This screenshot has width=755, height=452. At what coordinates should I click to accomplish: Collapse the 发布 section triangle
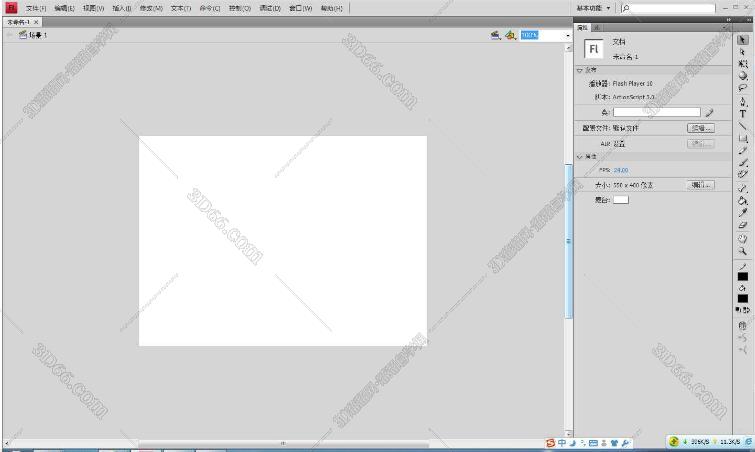click(580, 70)
